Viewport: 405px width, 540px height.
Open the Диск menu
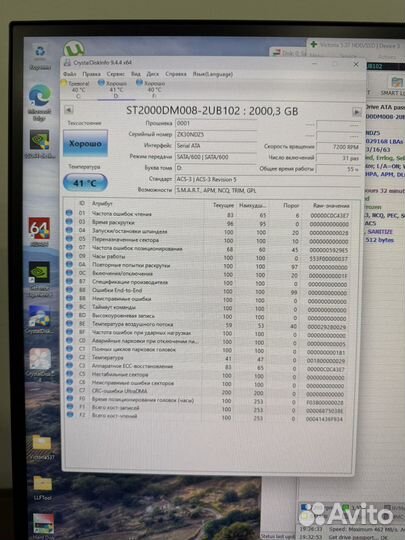point(153,74)
